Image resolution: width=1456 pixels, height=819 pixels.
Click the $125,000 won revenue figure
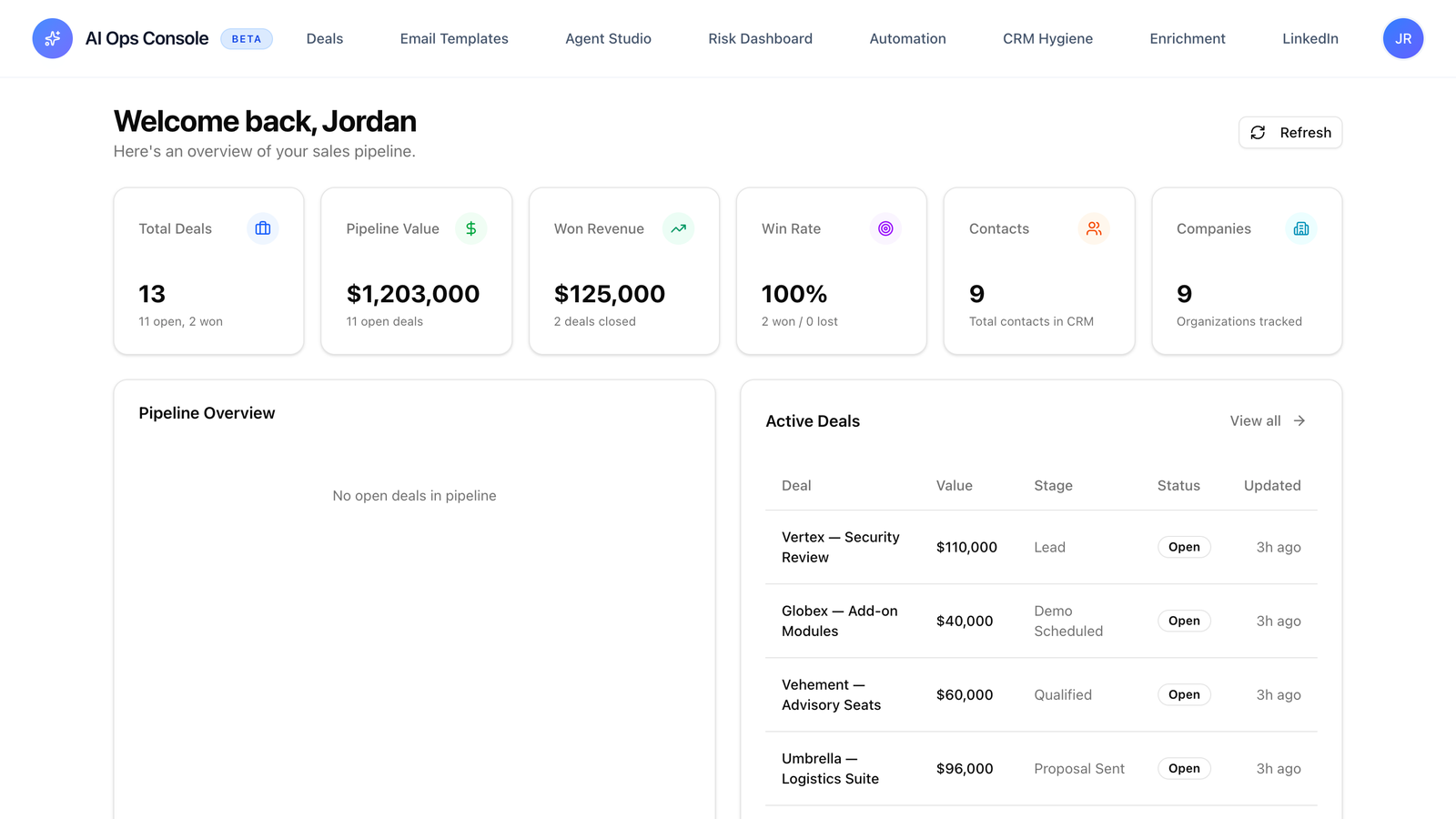[610, 294]
